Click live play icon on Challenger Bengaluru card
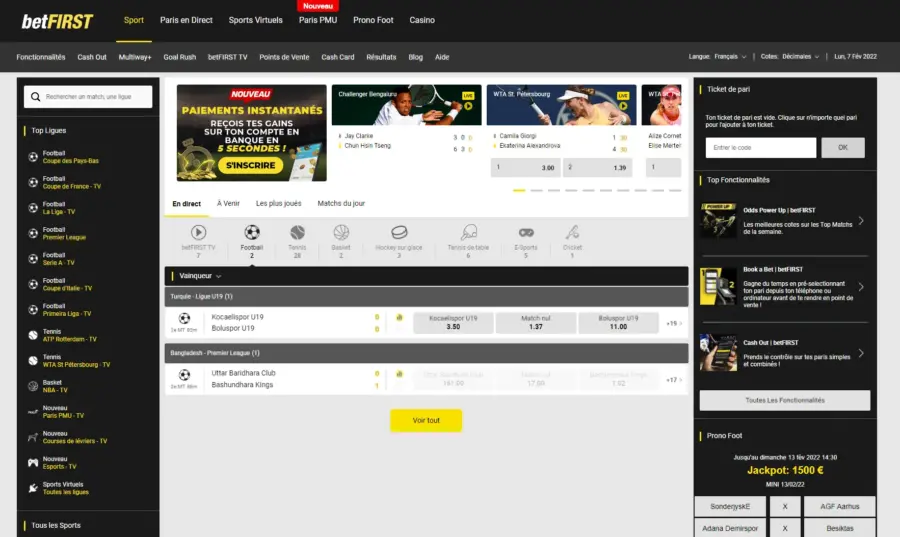This screenshot has width=900, height=537. 468,106
